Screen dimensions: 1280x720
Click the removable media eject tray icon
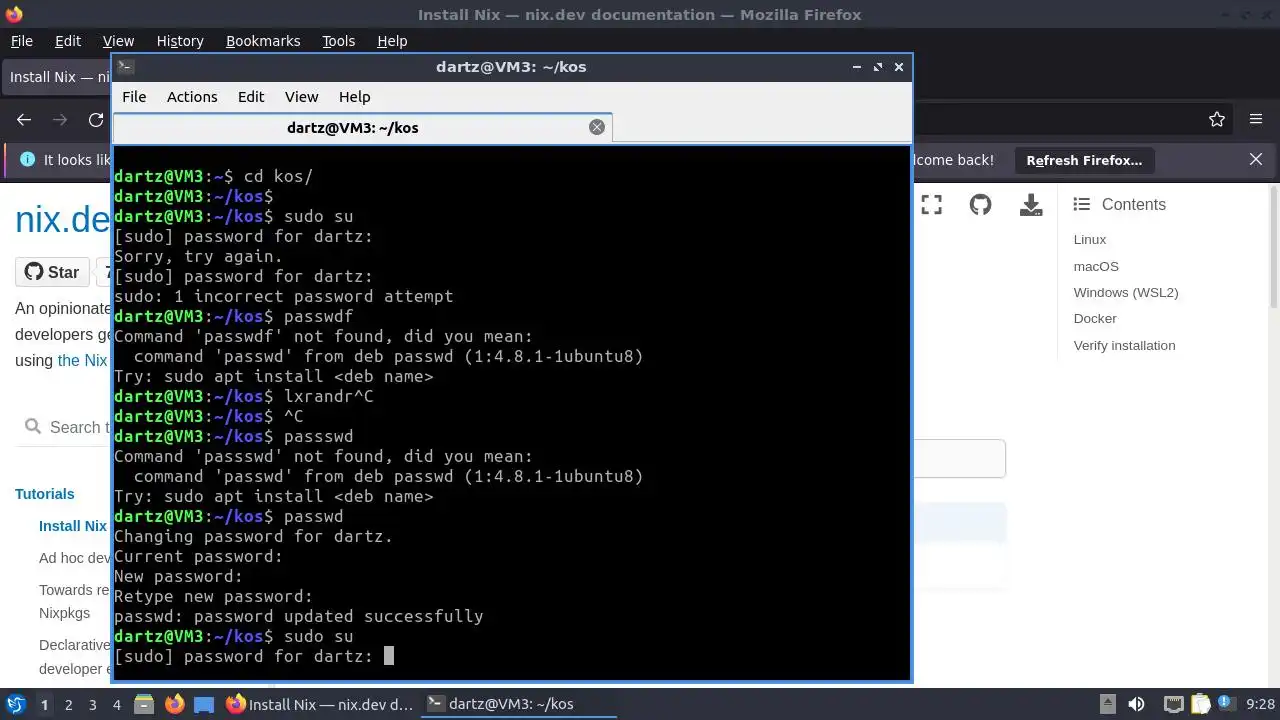[x=1108, y=705]
